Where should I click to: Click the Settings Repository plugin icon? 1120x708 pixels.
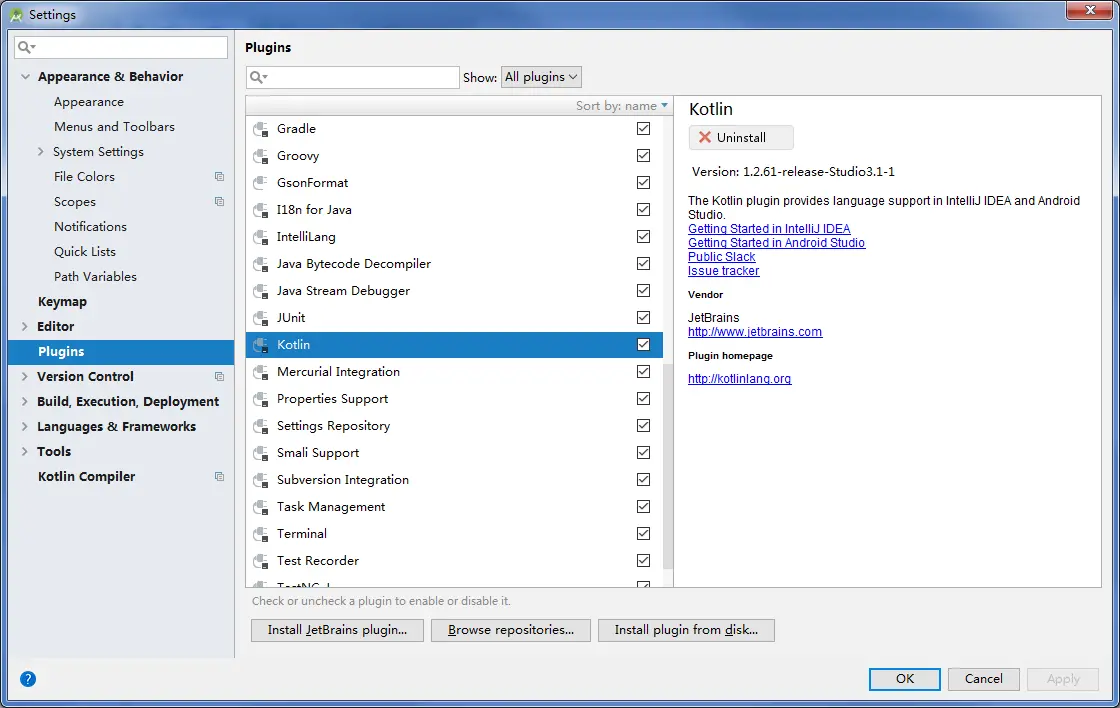click(261, 427)
